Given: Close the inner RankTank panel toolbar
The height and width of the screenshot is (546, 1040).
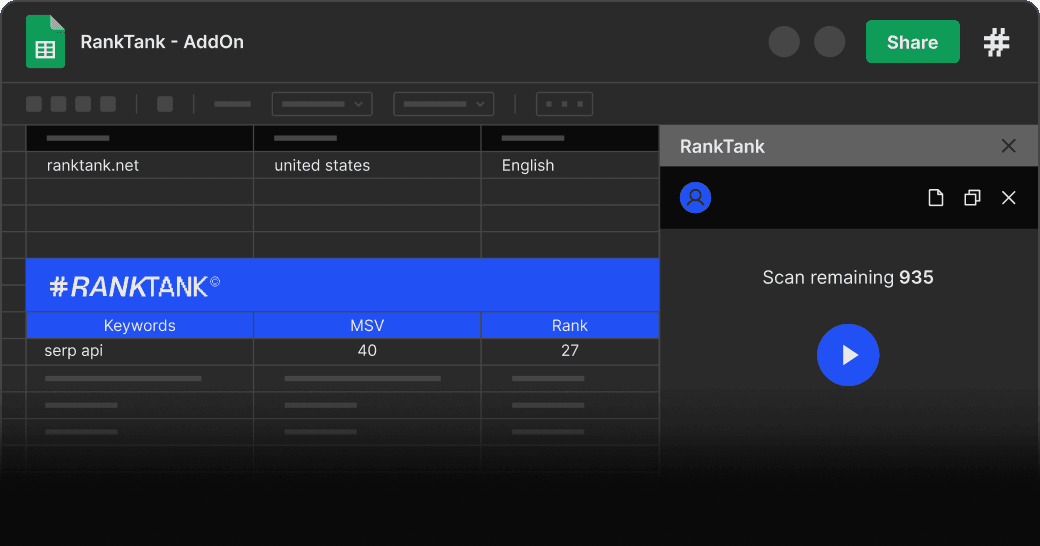Looking at the screenshot, I should (1008, 198).
